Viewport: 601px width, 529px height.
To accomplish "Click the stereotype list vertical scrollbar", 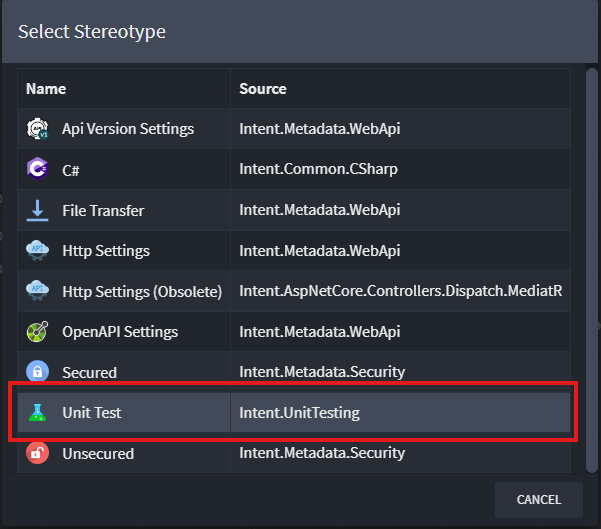I will coord(592,270).
